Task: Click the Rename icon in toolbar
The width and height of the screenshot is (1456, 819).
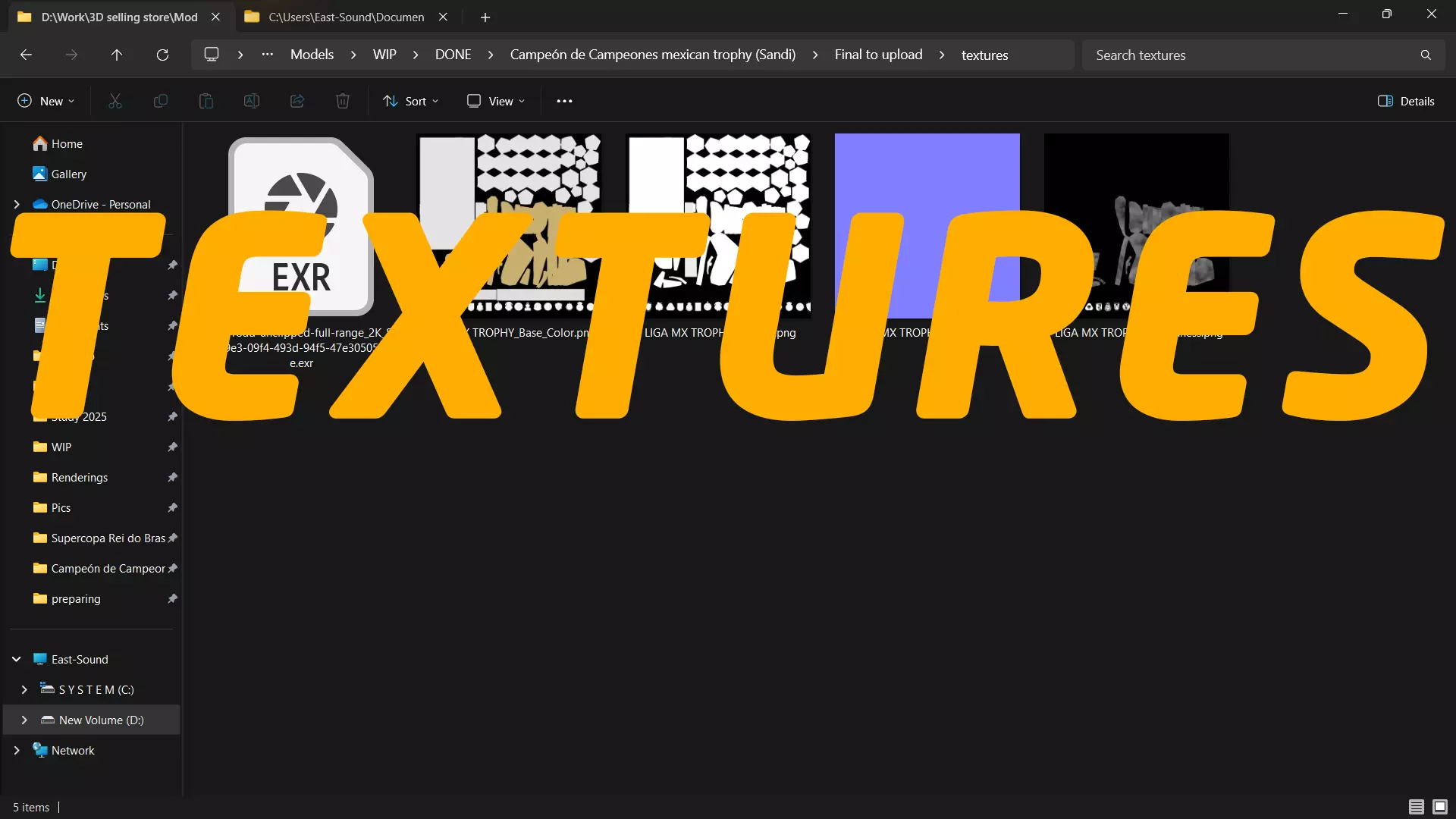Action: point(252,101)
